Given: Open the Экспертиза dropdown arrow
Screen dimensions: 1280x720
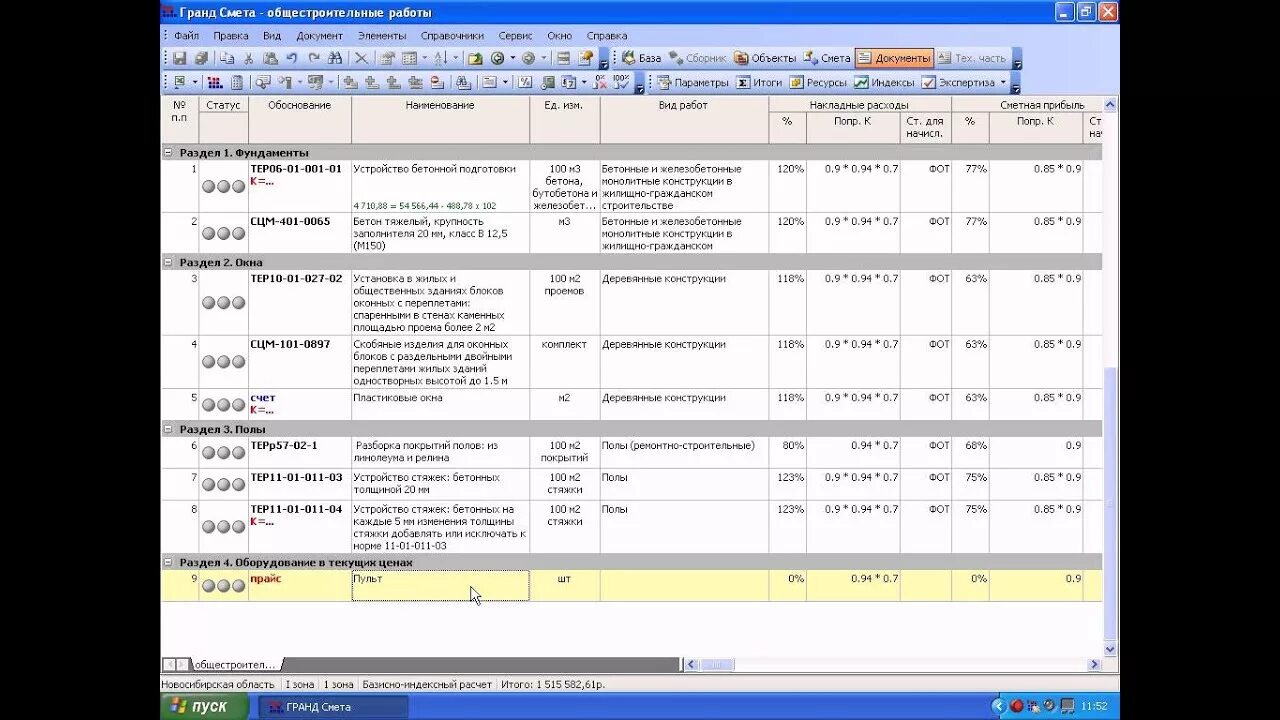Looking at the screenshot, I should tap(1003, 82).
